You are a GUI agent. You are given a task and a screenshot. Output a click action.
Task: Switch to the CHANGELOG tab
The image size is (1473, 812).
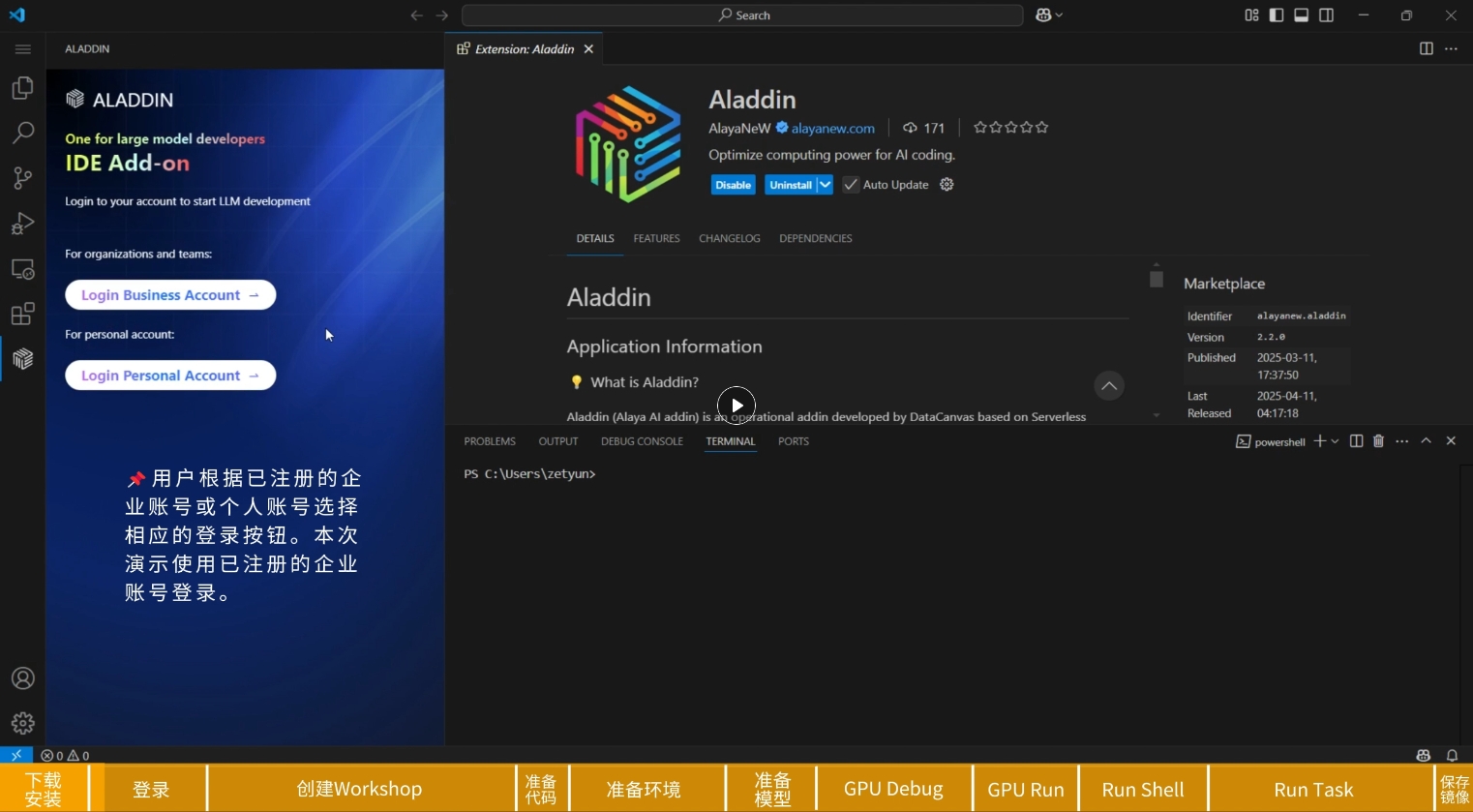729,238
